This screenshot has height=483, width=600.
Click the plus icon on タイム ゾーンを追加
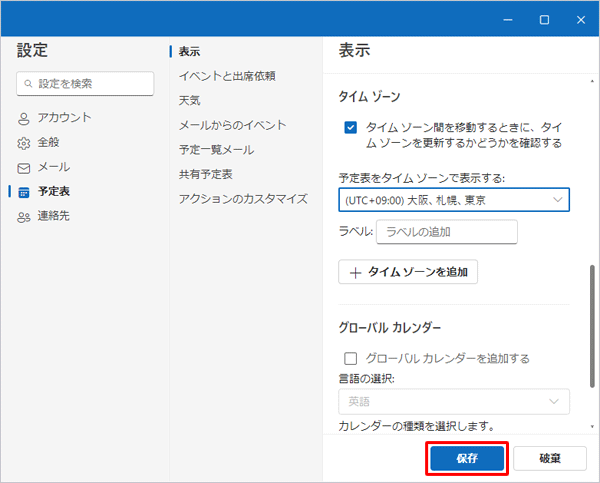click(x=355, y=273)
